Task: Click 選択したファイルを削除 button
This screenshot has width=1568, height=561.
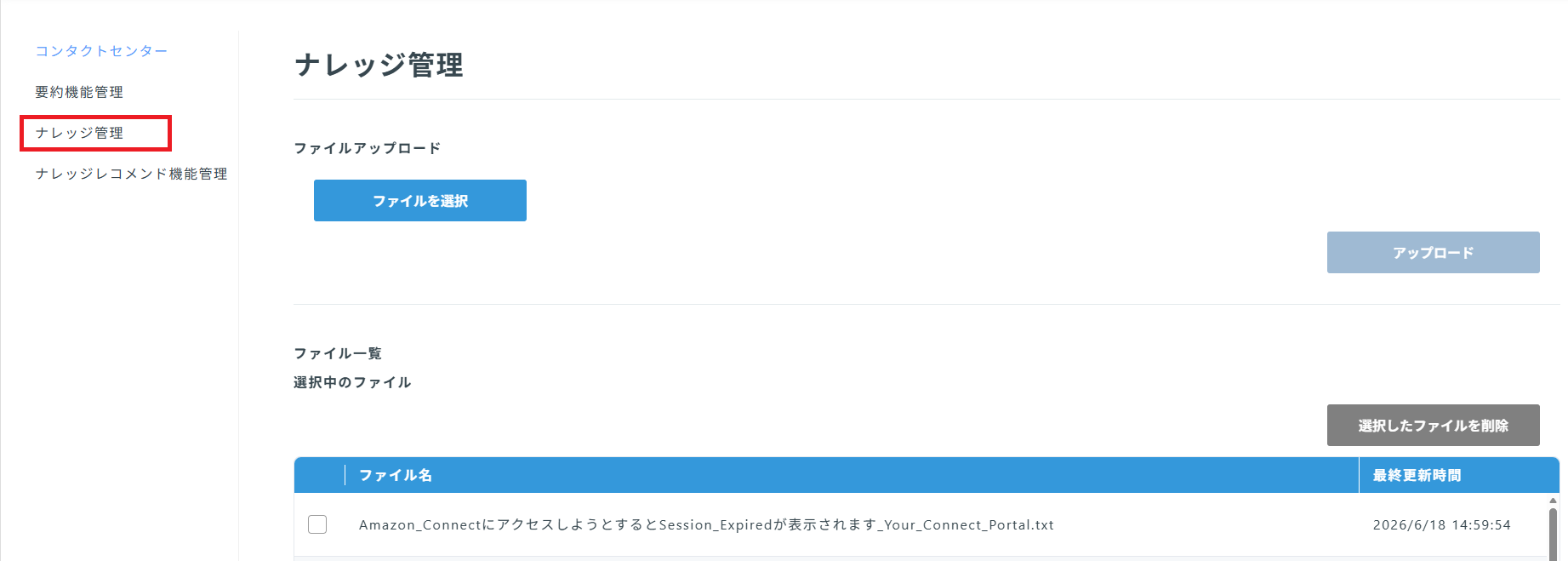Action: (1434, 426)
